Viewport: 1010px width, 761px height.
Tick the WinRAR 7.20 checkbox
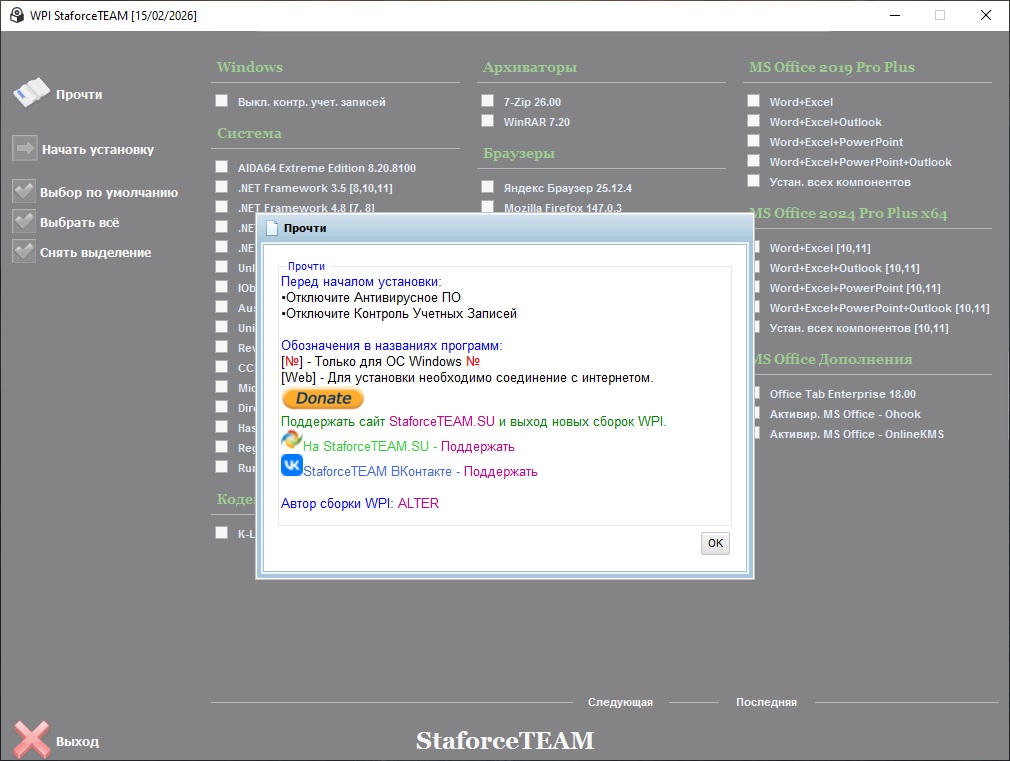487,121
